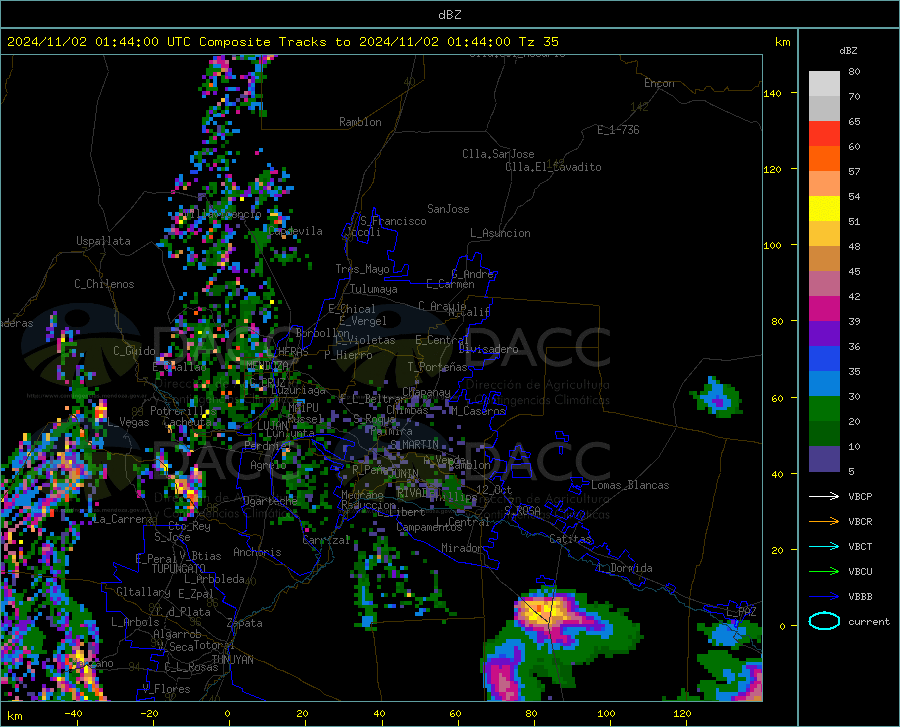Click the Carrizal map label
Screen dimensions: 900x727
click(326, 540)
